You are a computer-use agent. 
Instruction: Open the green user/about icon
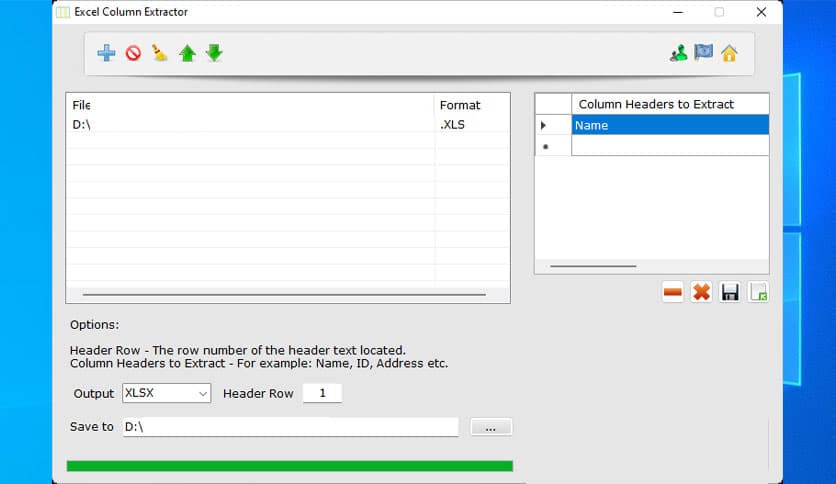pos(678,53)
